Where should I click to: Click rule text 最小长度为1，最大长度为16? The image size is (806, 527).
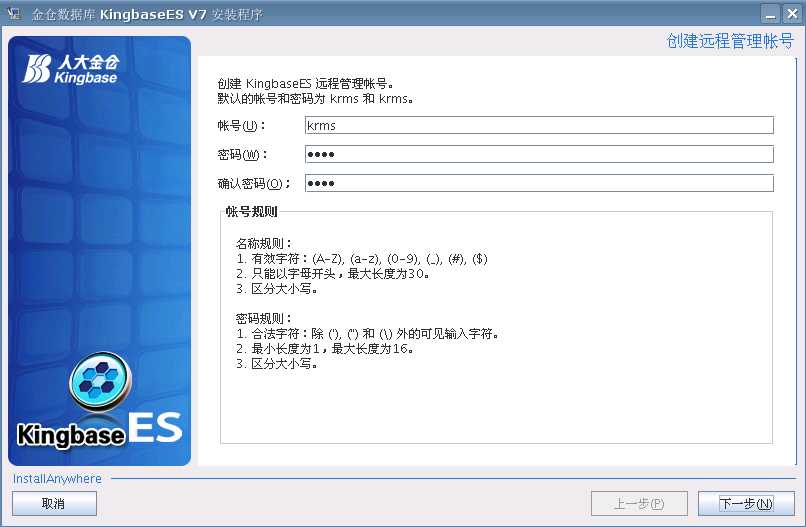coord(325,349)
